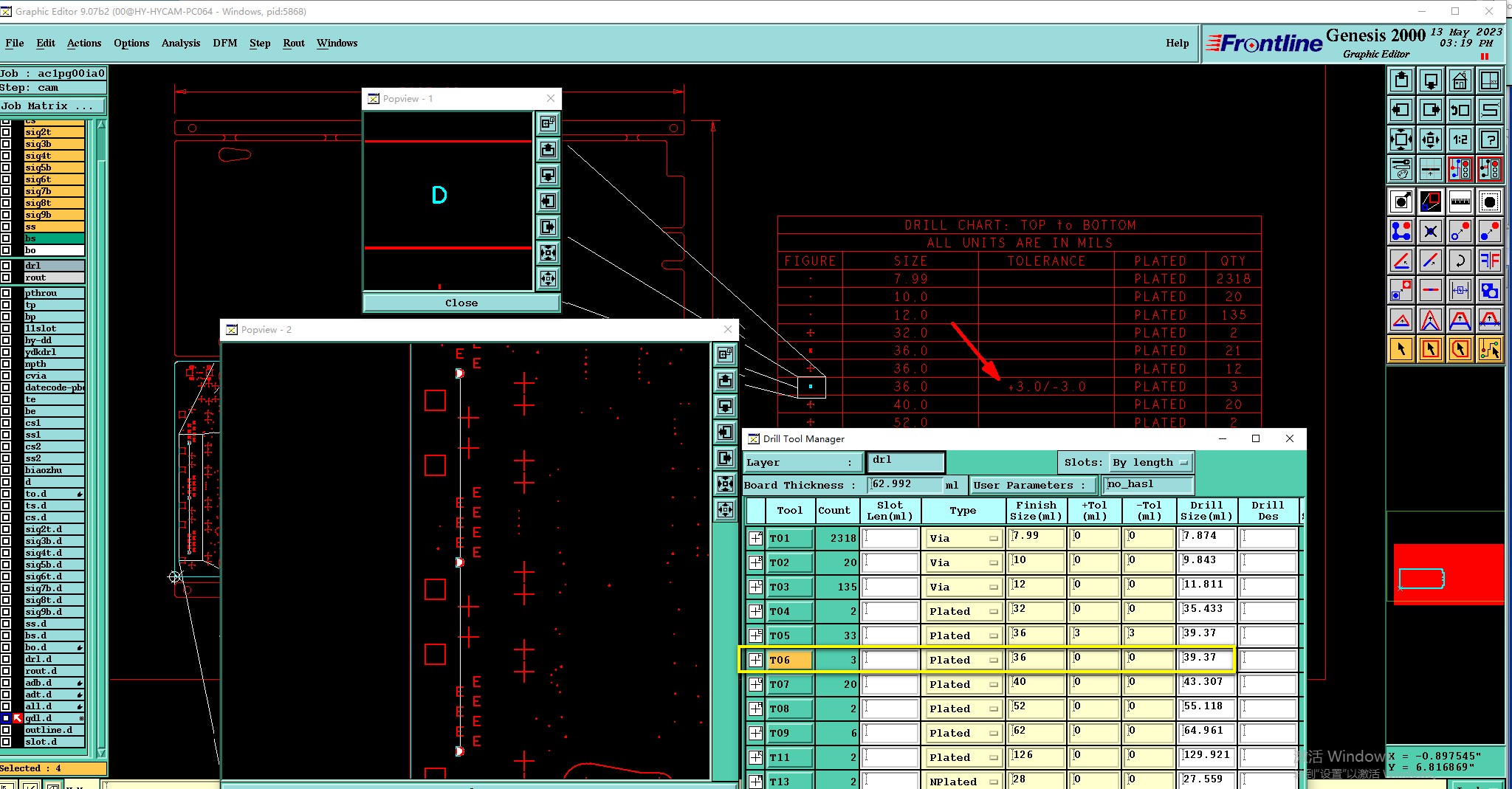Screen dimensions: 1512x789
Task: Open the Type dropdown for tool T06
Action: [963, 660]
